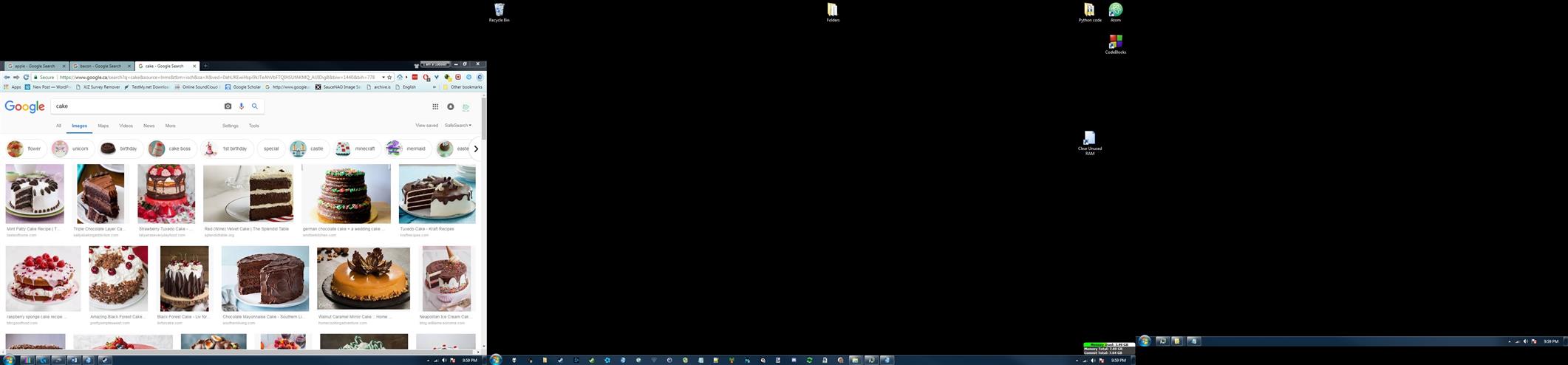Open the Recycle Bin on the desktop
This screenshot has width=1568, height=365.
click(x=499, y=11)
